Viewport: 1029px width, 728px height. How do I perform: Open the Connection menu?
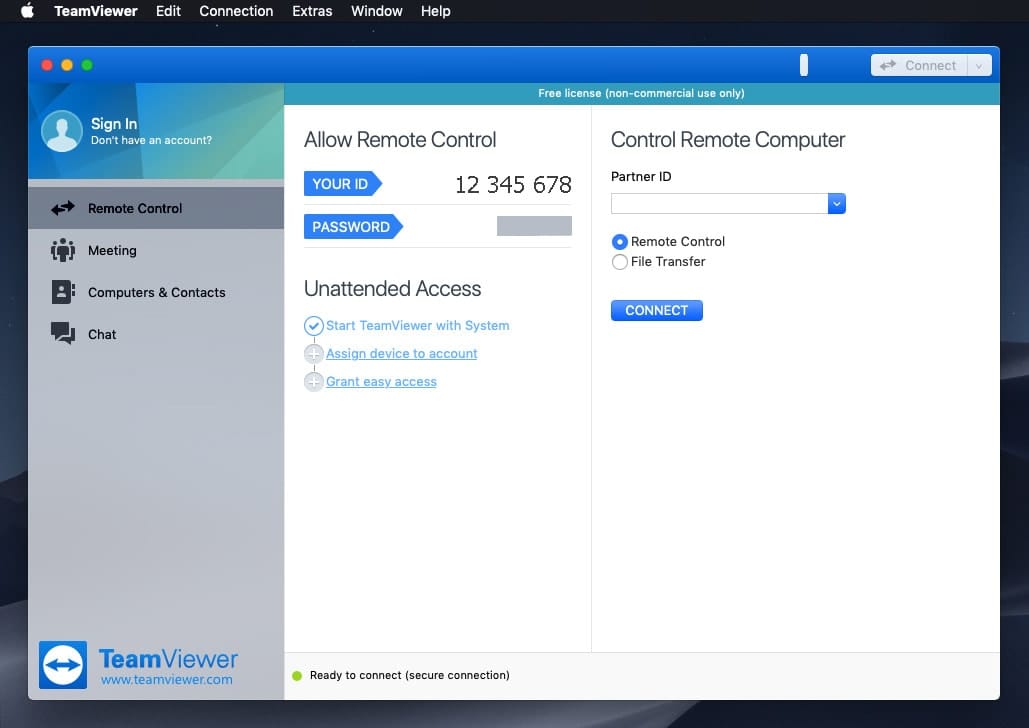pyautogui.click(x=236, y=11)
